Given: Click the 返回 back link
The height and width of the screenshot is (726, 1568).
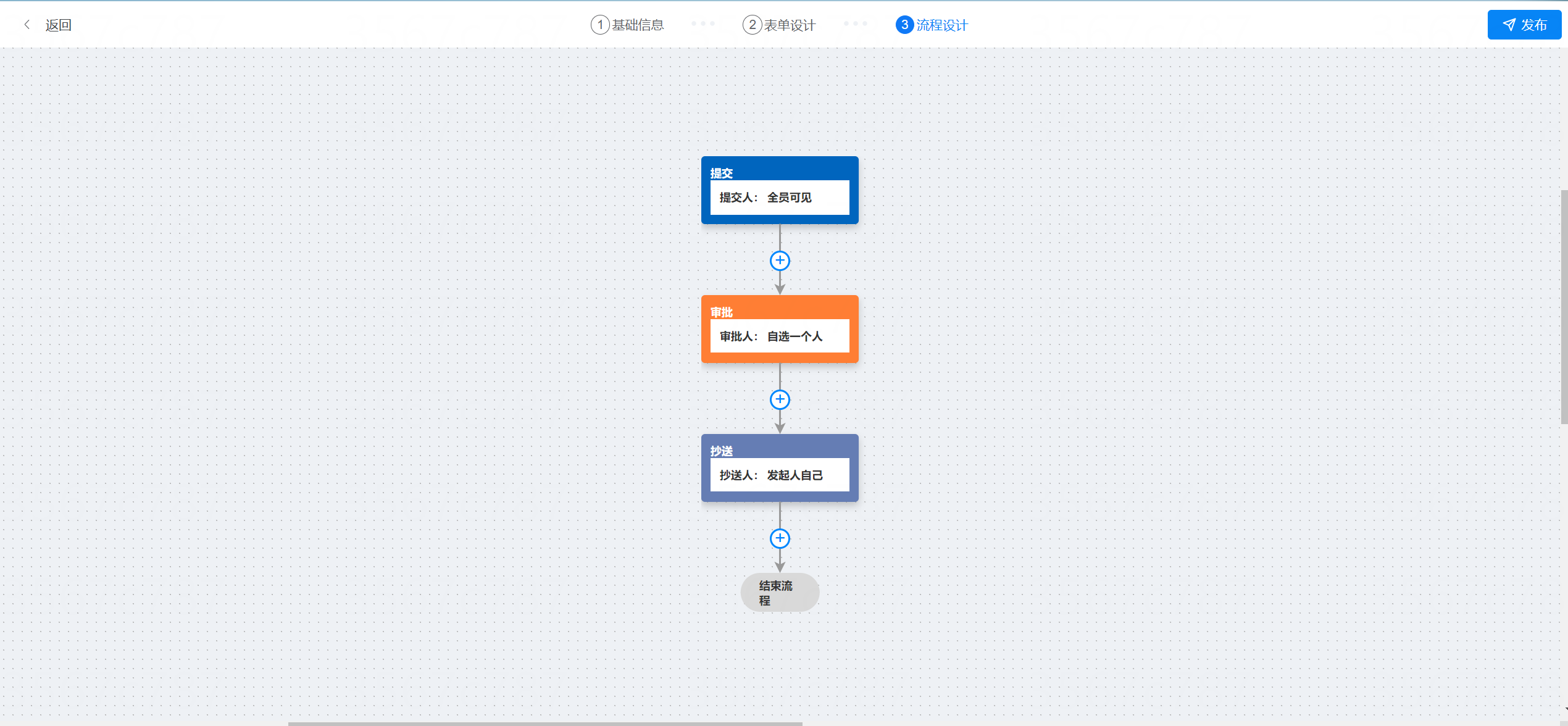Looking at the screenshot, I should pos(59,25).
